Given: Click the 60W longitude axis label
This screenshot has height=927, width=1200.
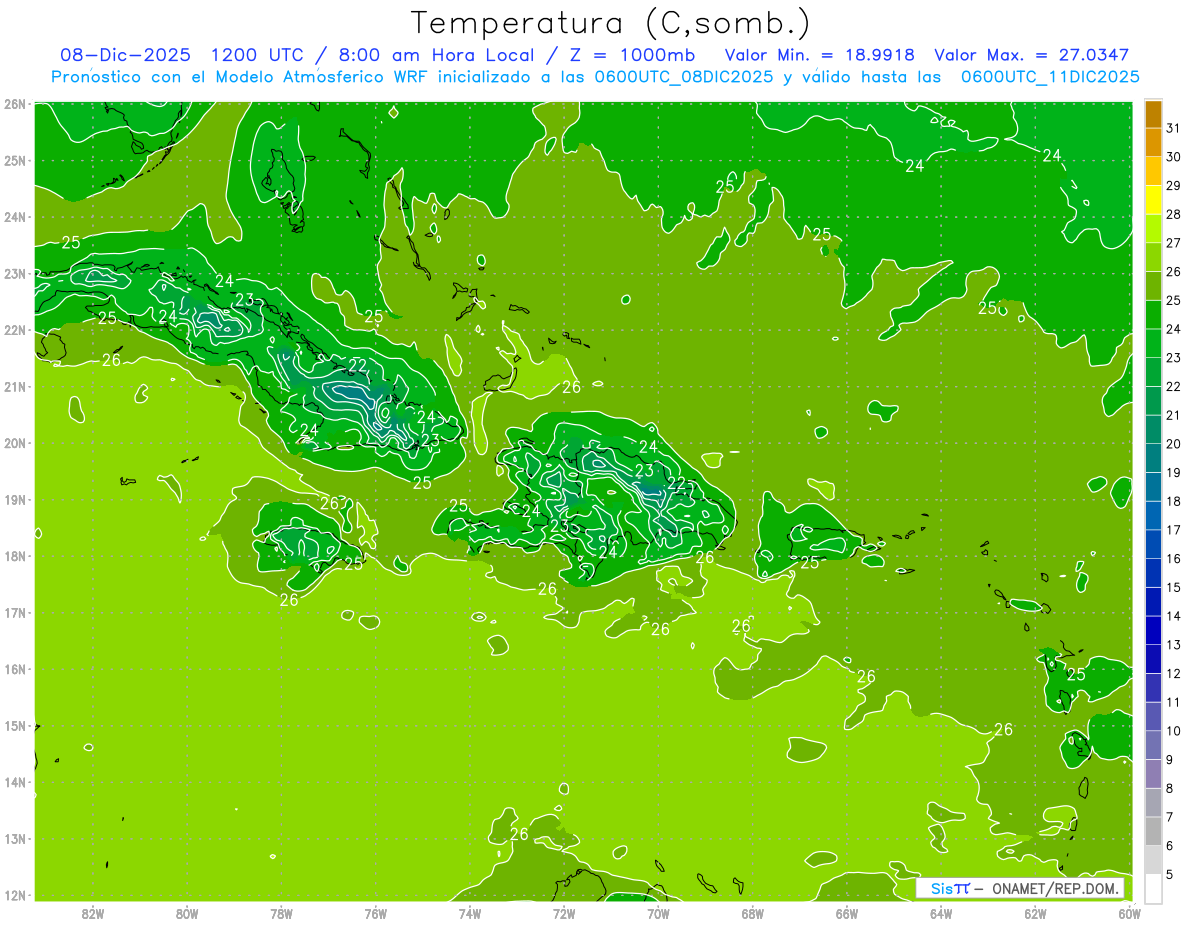Looking at the screenshot, I should tap(1130, 912).
